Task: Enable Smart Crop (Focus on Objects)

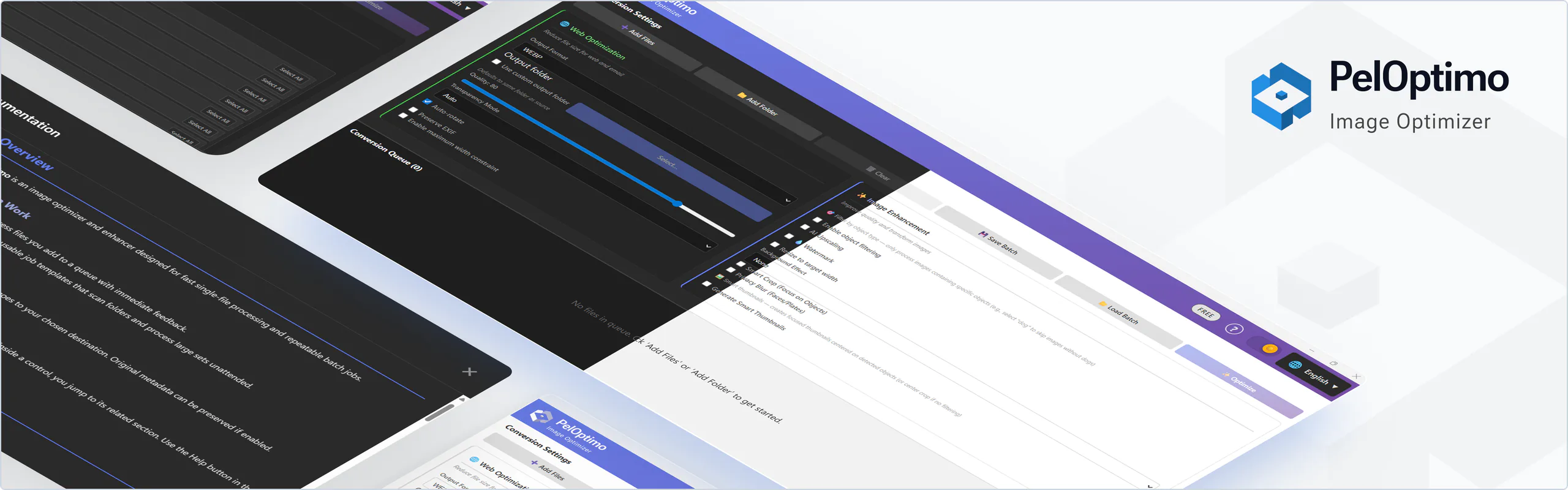Action: click(x=741, y=264)
